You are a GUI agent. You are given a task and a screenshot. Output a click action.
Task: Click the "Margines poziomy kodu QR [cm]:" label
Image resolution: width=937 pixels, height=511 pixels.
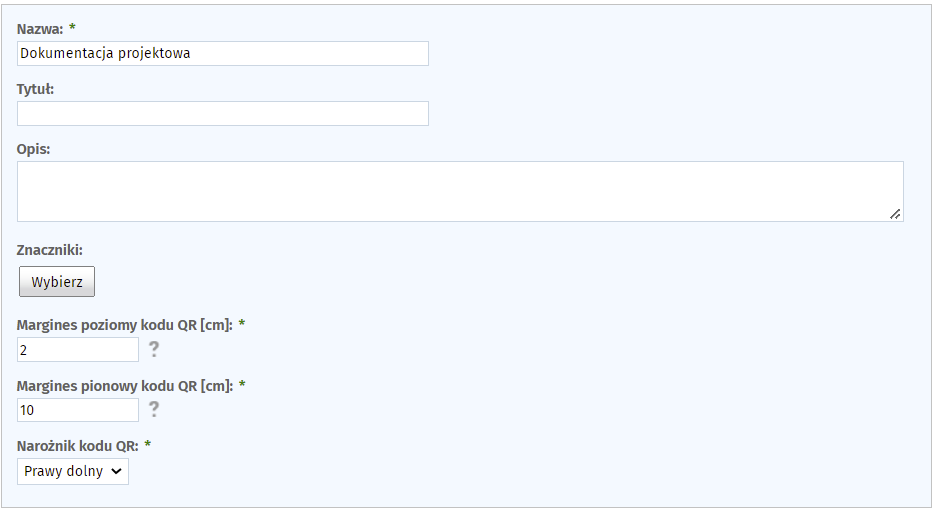124,325
